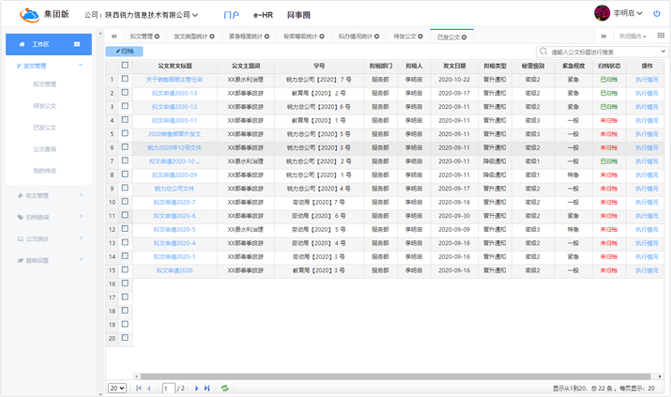This screenshot has height=397, width=671.
Task: Go to previous page icon
Action: (149, 388)
